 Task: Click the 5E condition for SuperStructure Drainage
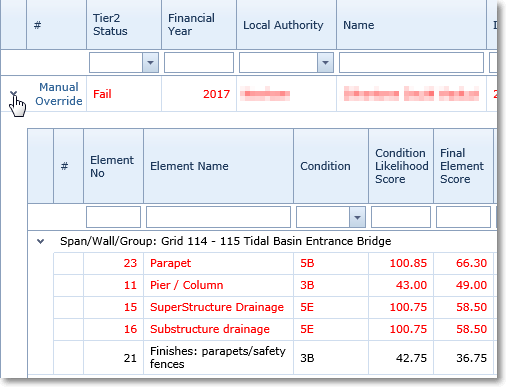pyautogui.click(x=331, y=307)
